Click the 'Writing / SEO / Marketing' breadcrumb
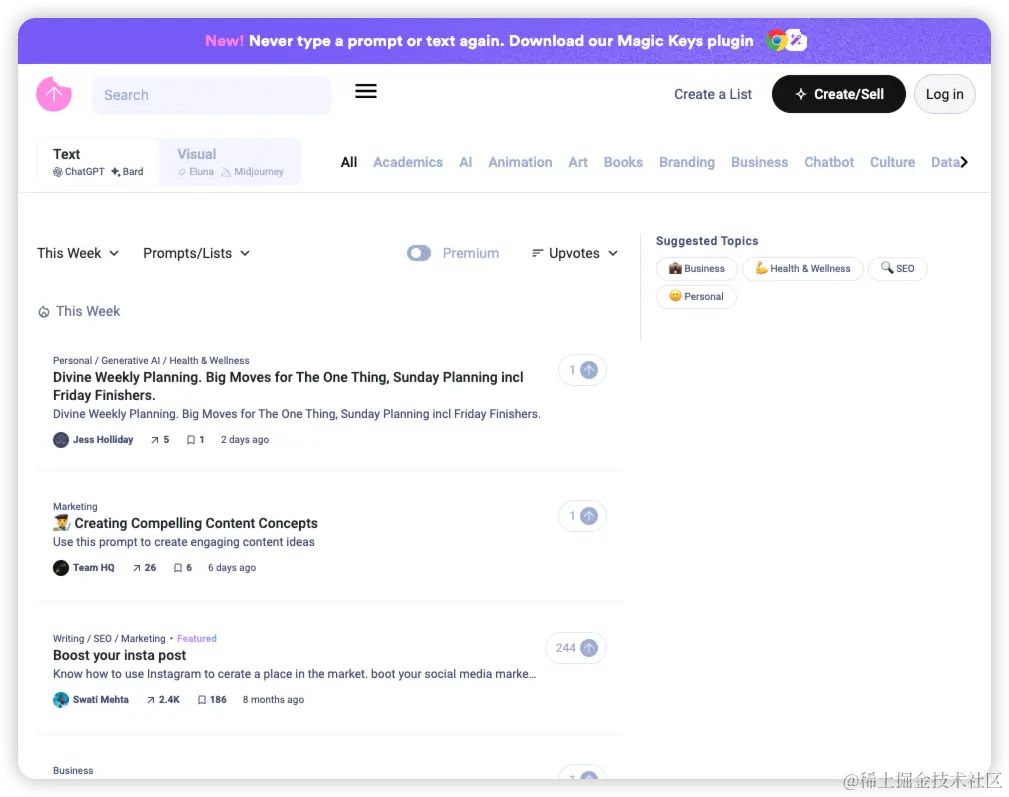 point(109,639)
